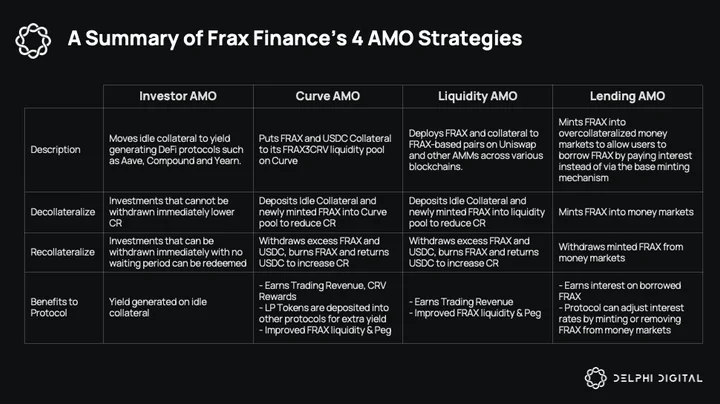Click the cell about FRAX-based pairs on Uniswap
The width and height of the screenshot is (720, 404).
click(x=478, y=150)
